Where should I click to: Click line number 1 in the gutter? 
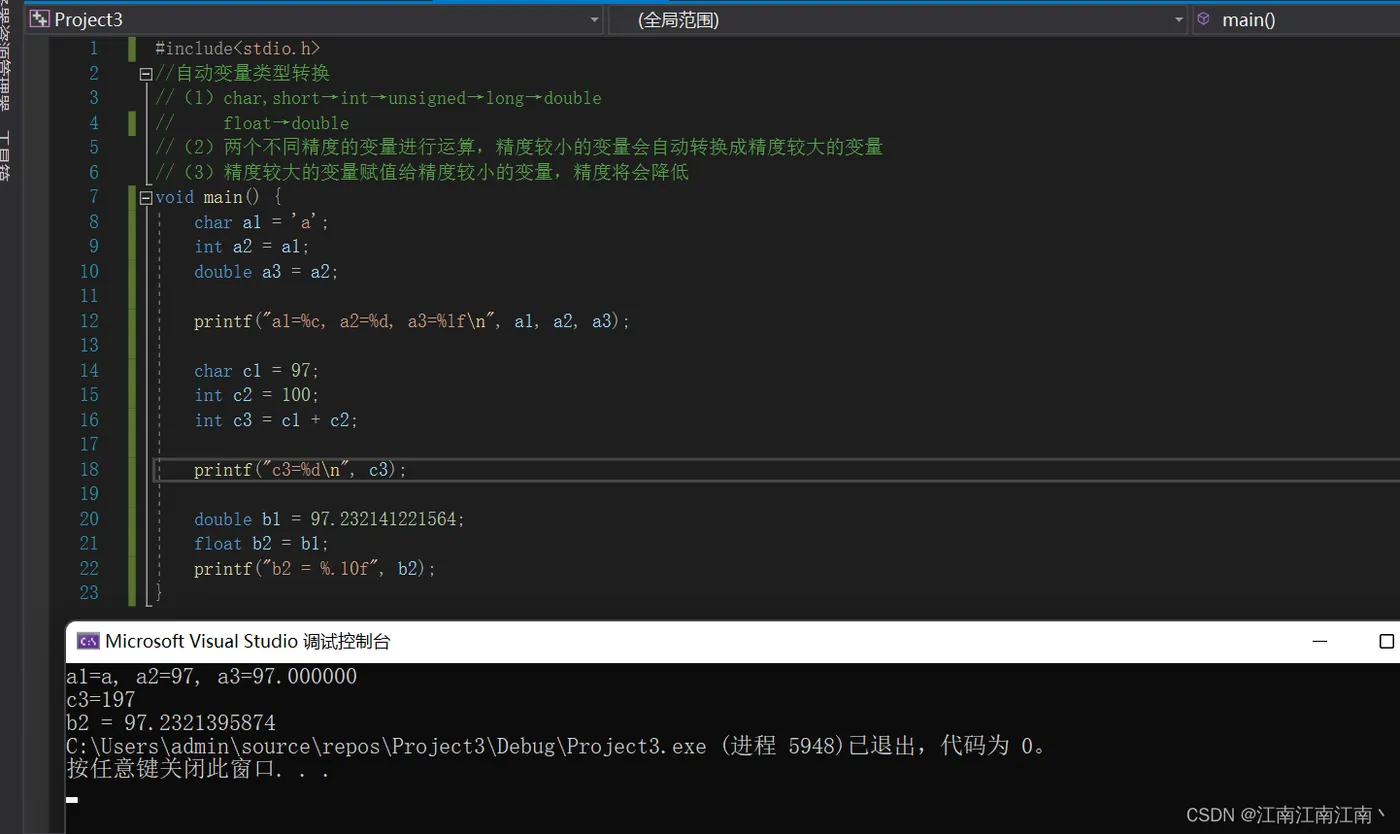[94, 49]
